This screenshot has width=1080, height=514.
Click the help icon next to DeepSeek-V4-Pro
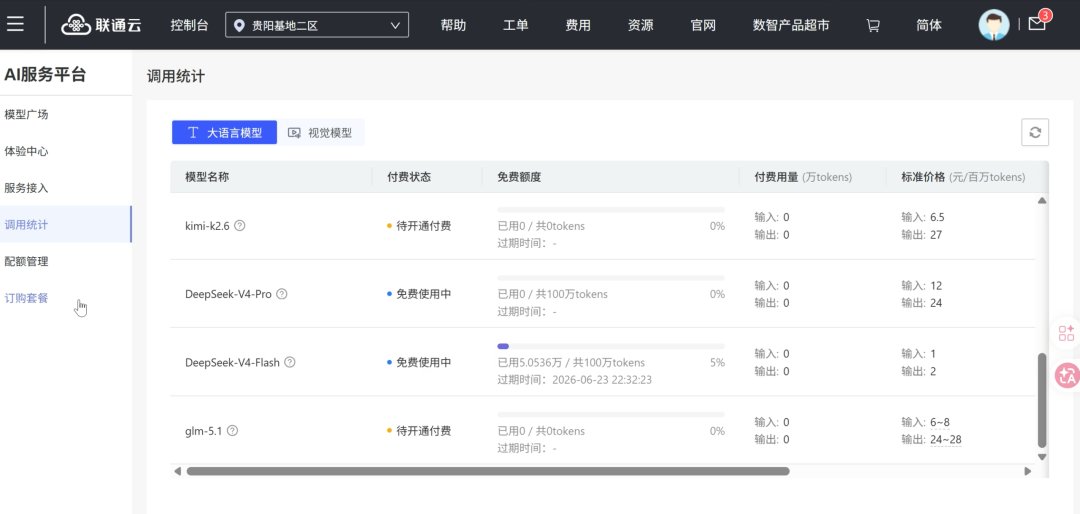point(282,294)
